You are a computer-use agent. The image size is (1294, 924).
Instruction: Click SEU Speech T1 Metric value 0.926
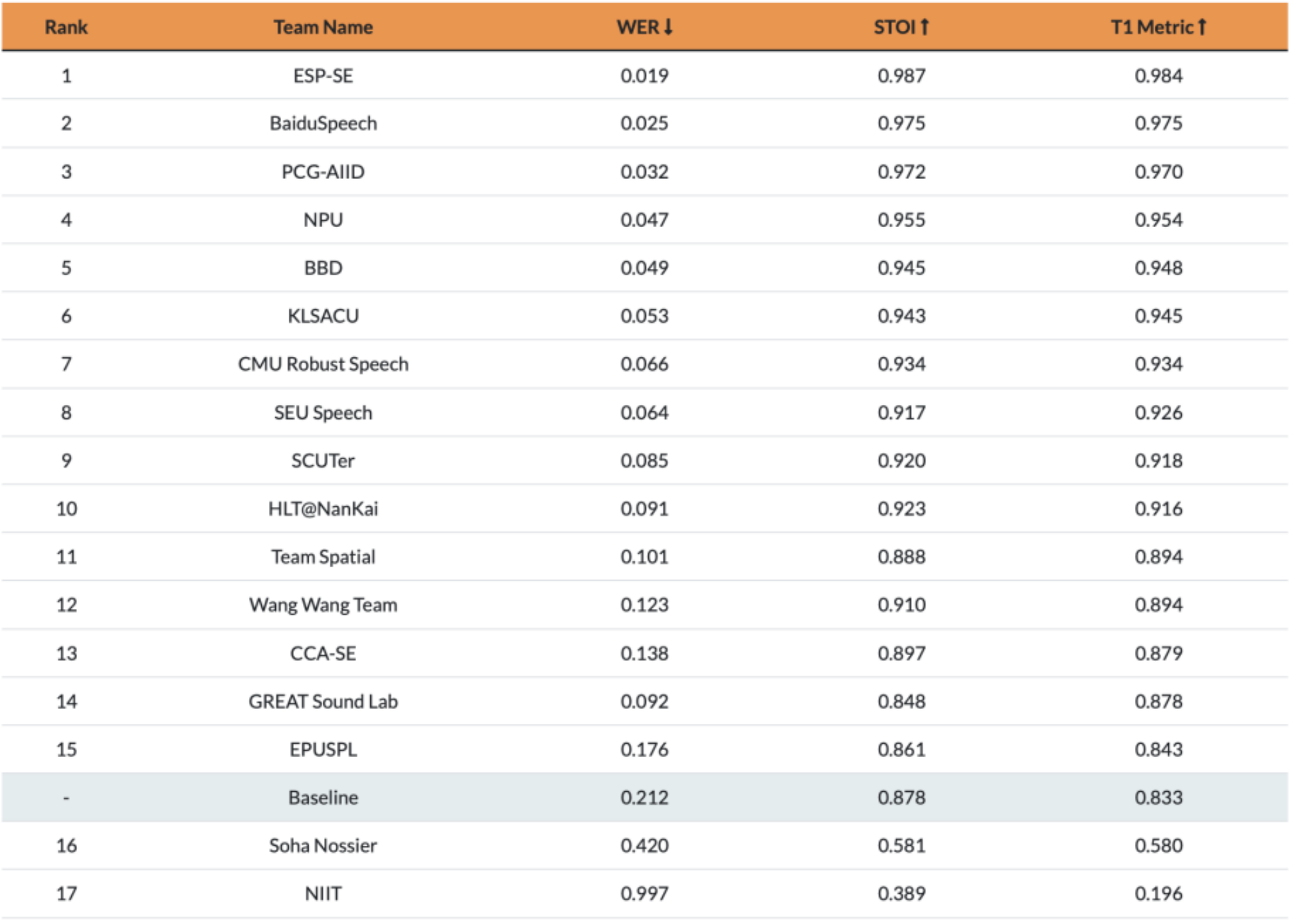coord(1159,413)
